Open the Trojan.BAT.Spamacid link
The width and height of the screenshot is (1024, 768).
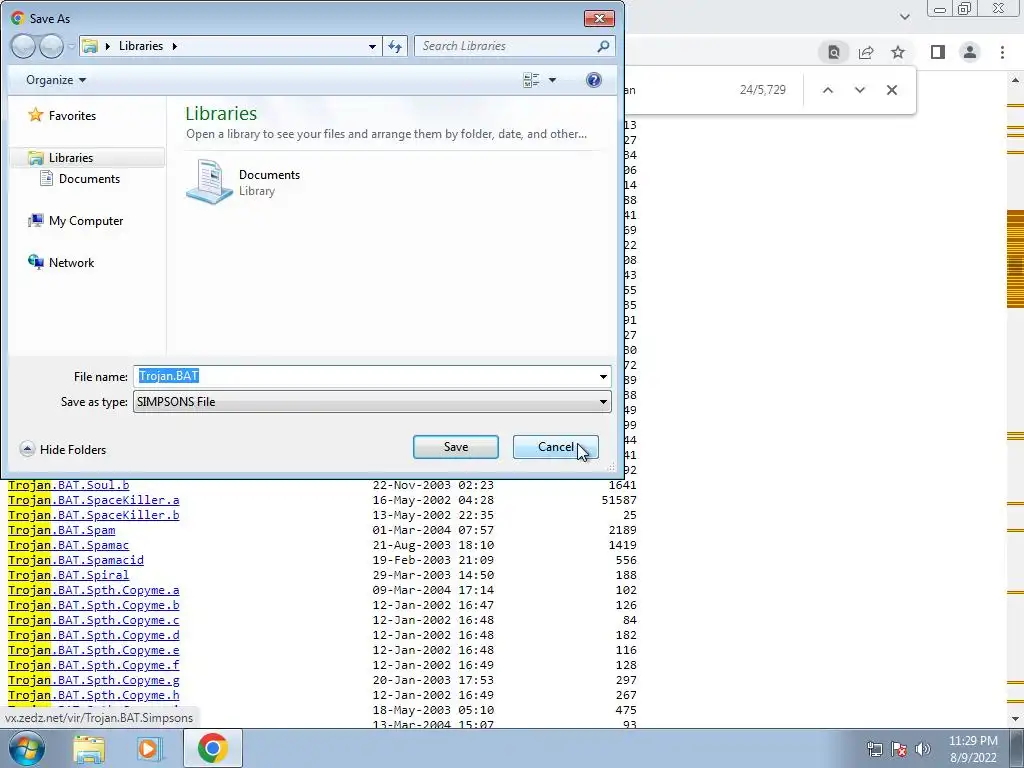pos(76,560)
